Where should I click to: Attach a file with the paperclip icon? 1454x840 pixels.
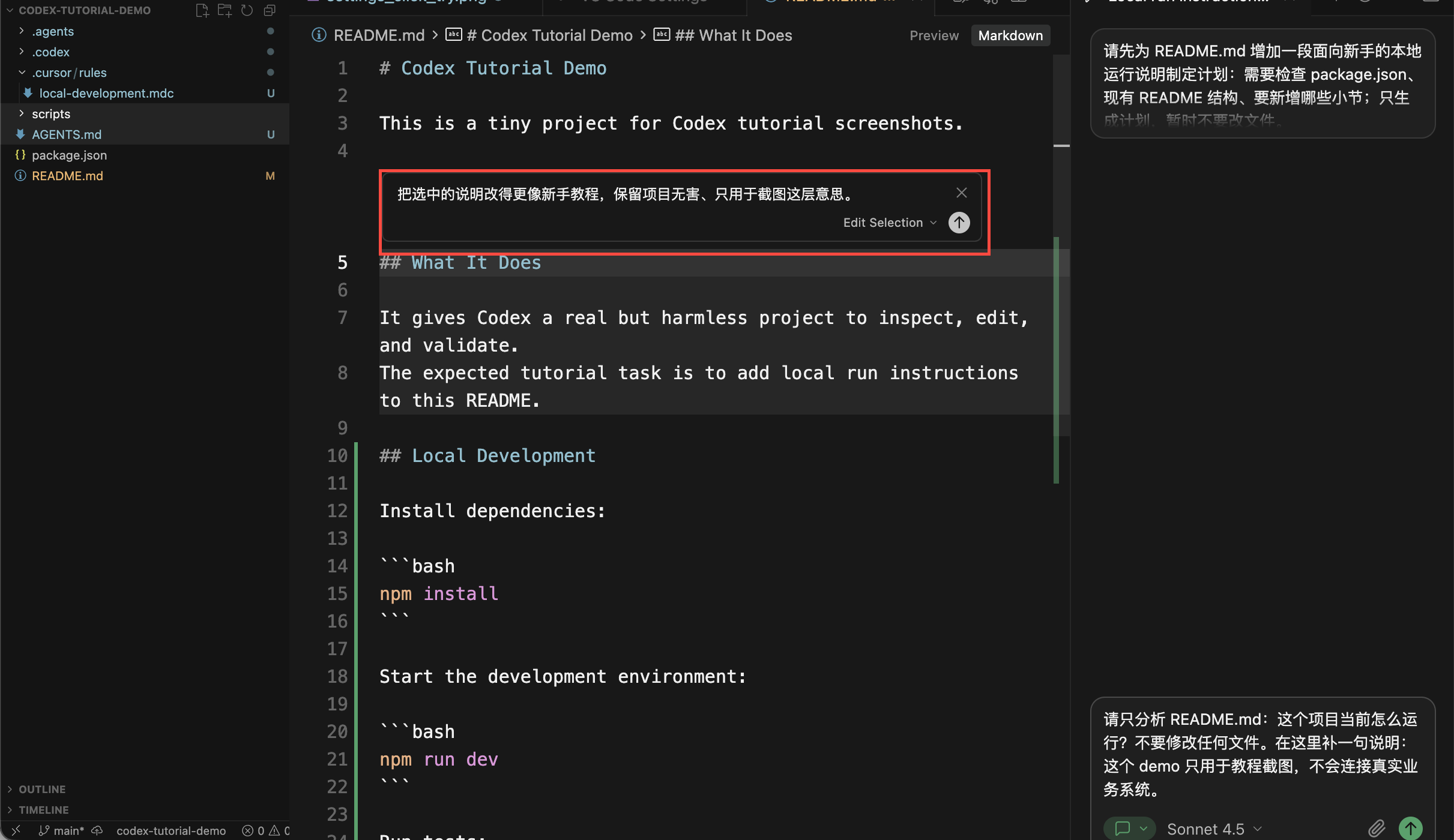click(x=1377, y=829)
